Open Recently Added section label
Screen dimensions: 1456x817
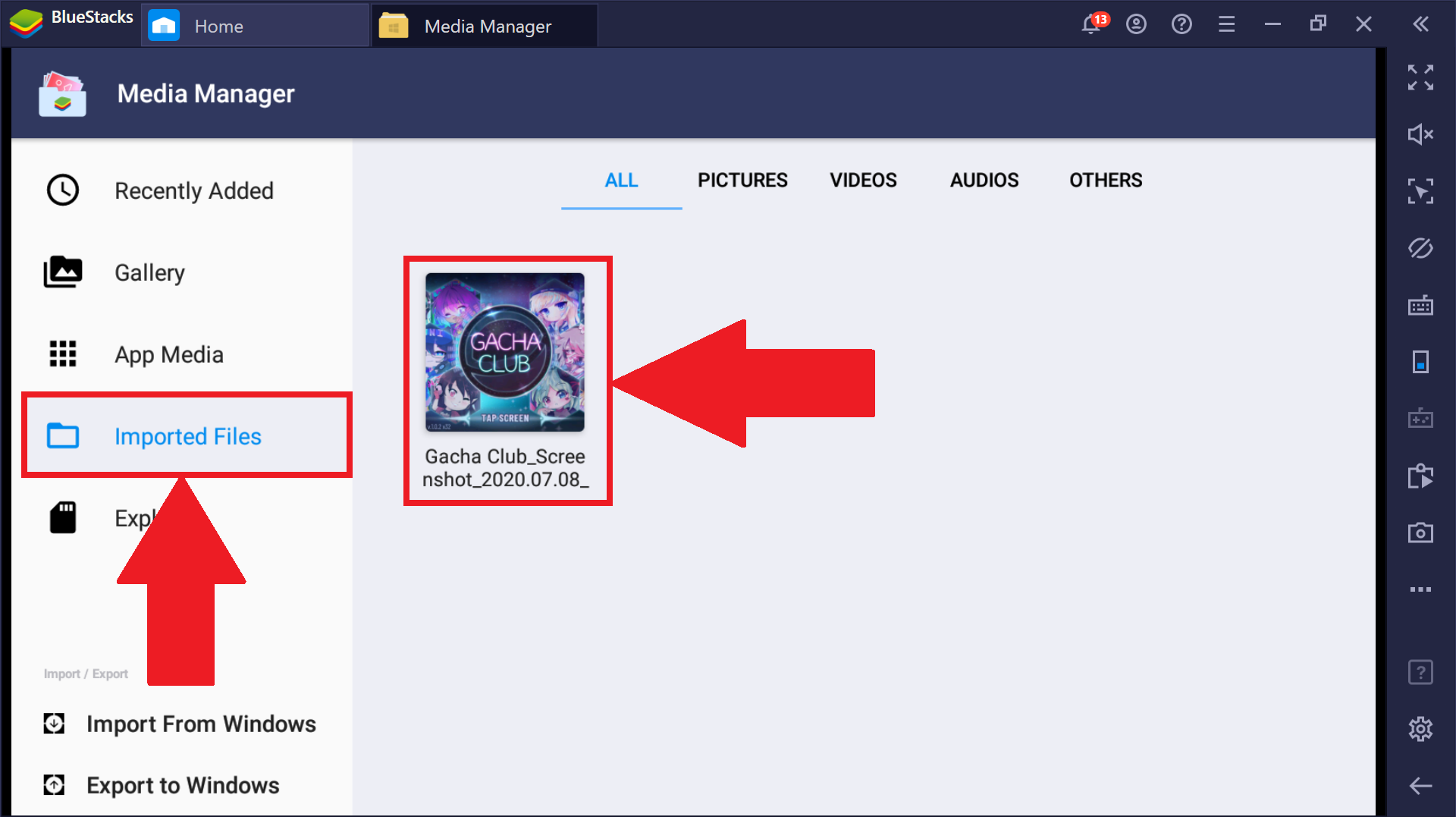tap(194, 191)
